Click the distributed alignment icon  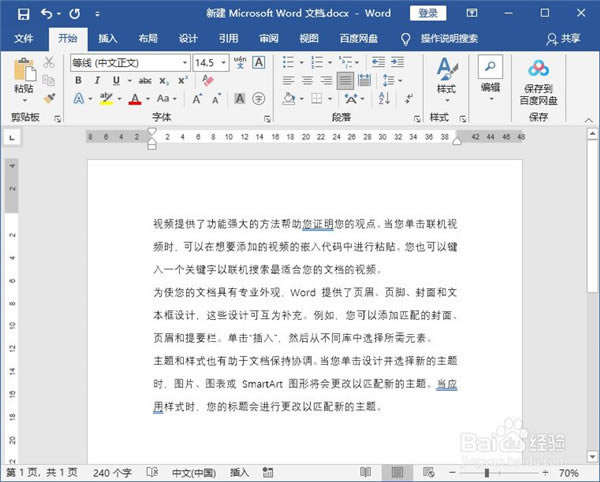(364, 80)
